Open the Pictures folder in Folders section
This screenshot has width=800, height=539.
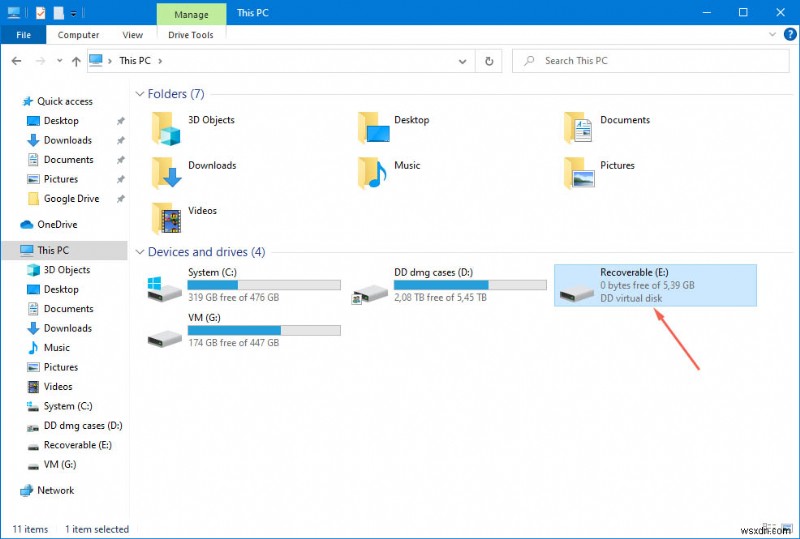[599, 174]
